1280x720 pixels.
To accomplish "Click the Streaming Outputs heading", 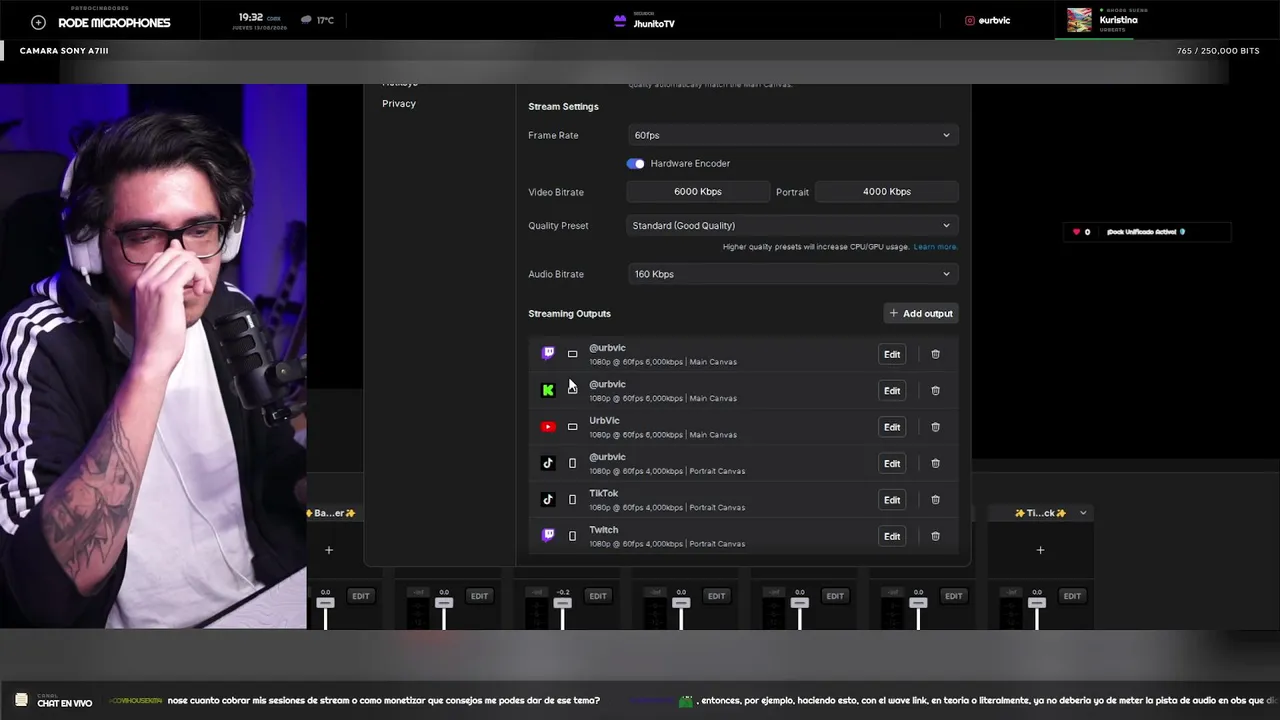I will pos(569,314).
